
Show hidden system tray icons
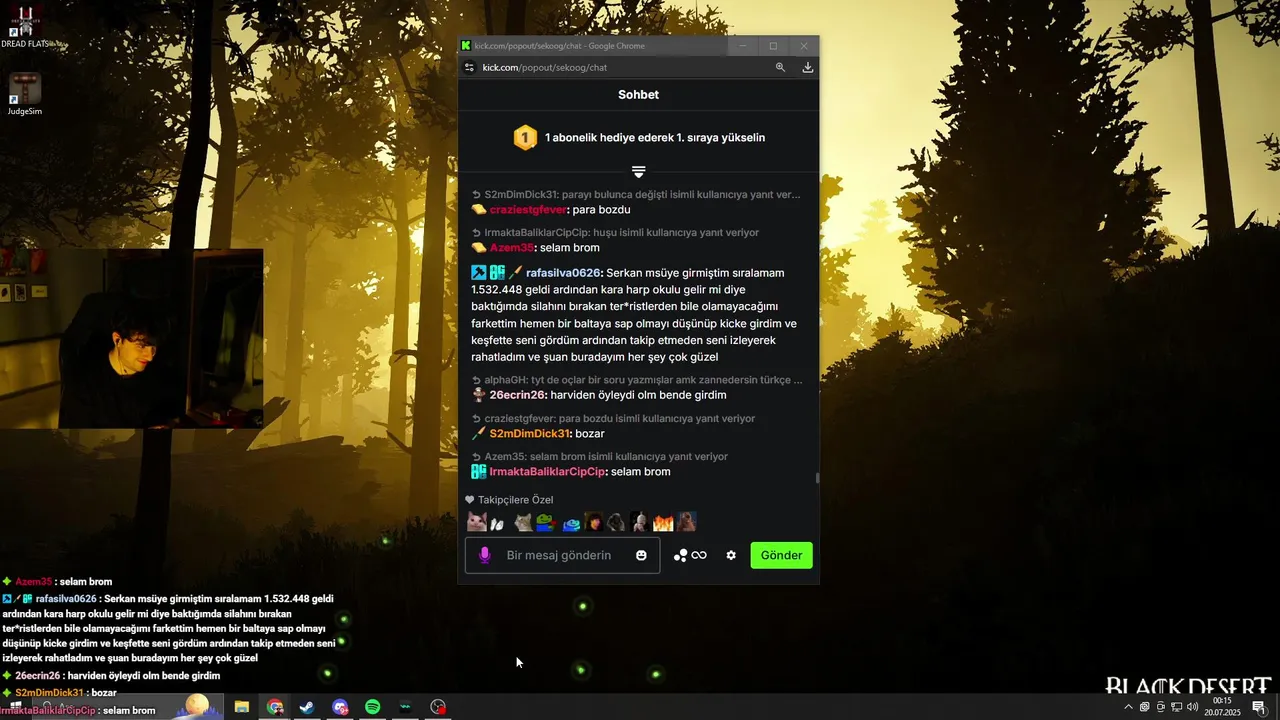(1129, 707)
